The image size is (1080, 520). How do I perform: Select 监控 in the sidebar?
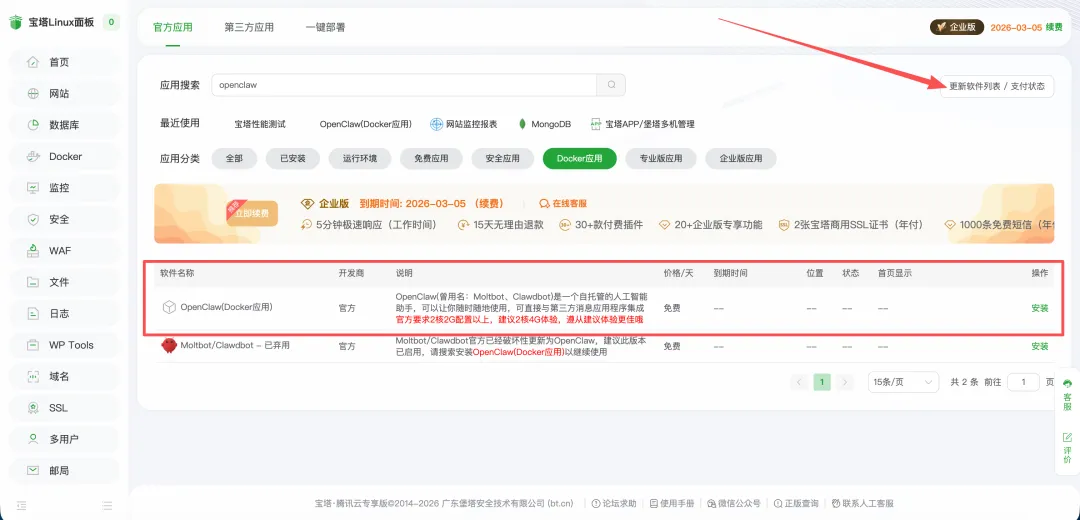(x=63, y=188)
